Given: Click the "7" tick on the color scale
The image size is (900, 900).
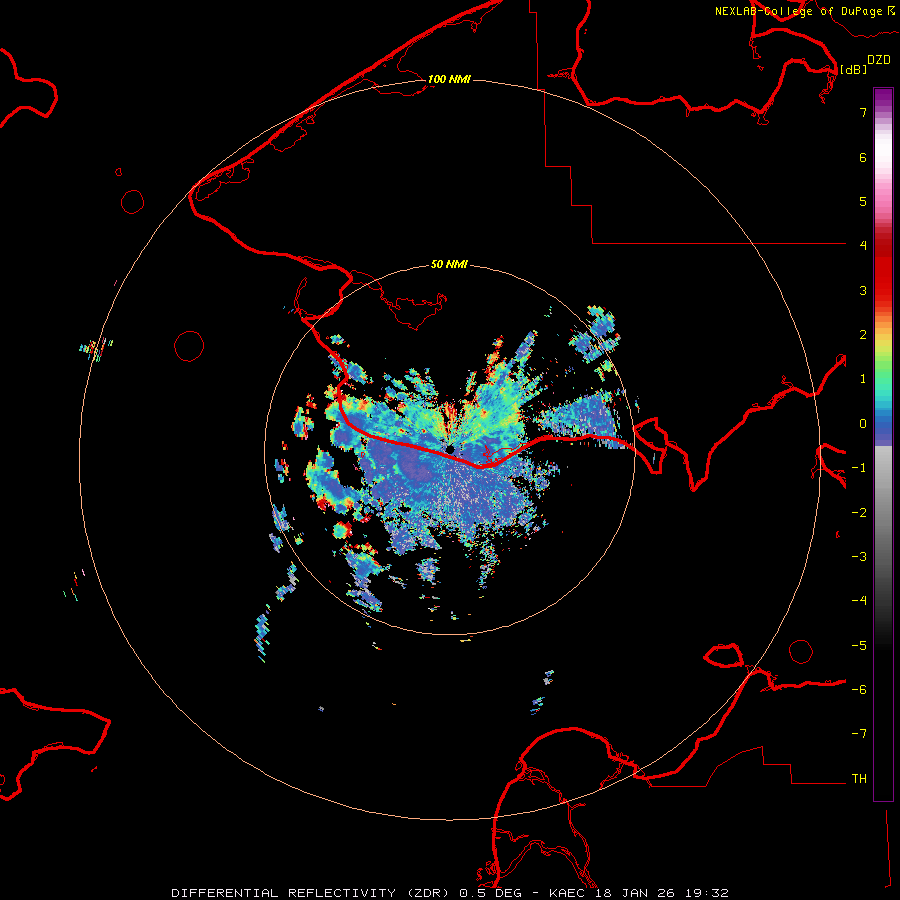Looking at the screenshot, I should click(863, 112).
